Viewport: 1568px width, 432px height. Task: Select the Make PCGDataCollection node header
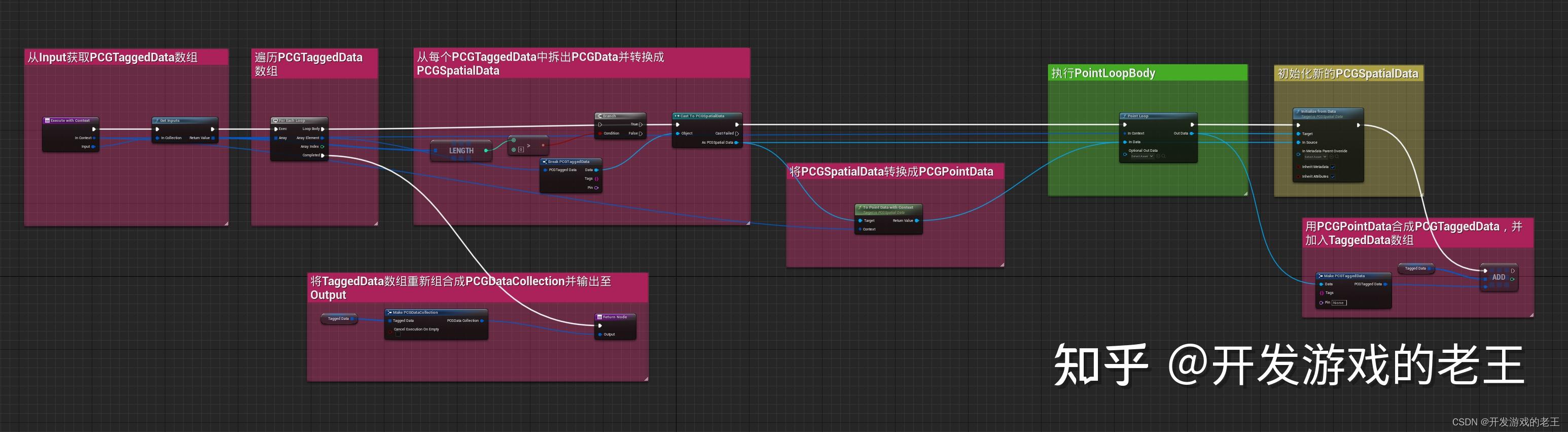coord(436,313)
